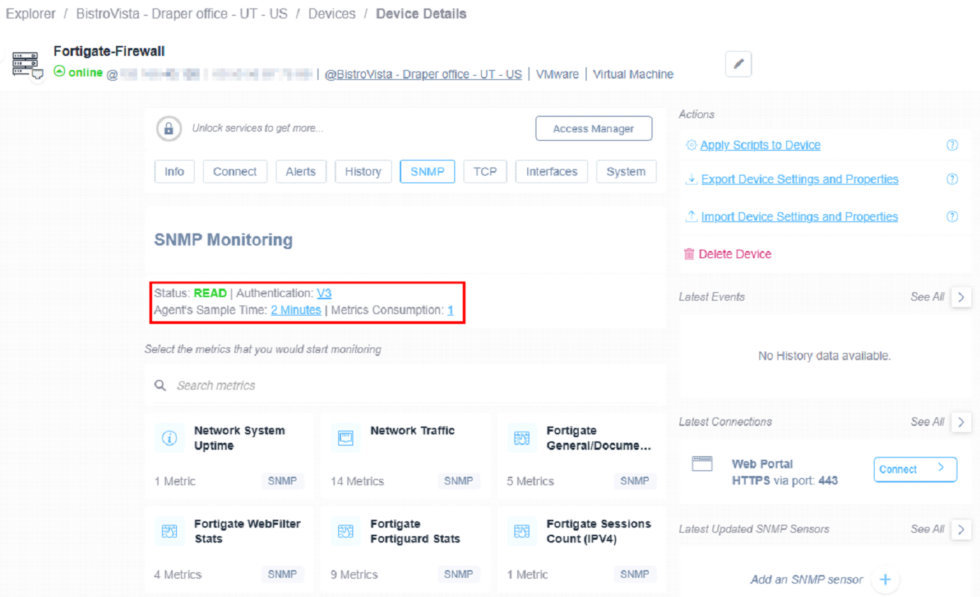Click the SNMP badge on Network Traffic card
This screenshot has height=597, width=980.
click(458, 481)
